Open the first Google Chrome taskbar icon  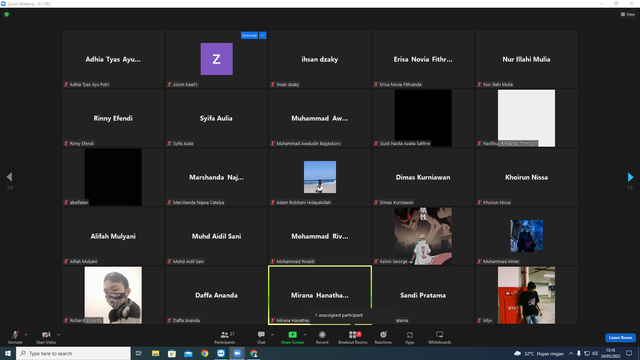pyautogui.click(x=204, y=353)
